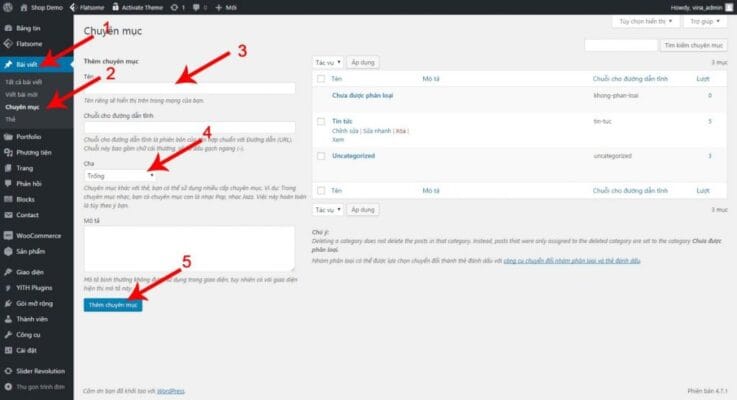Sort by Mô tả column in the header
This screenshot has height=400, width=737.
click(431, 79)
